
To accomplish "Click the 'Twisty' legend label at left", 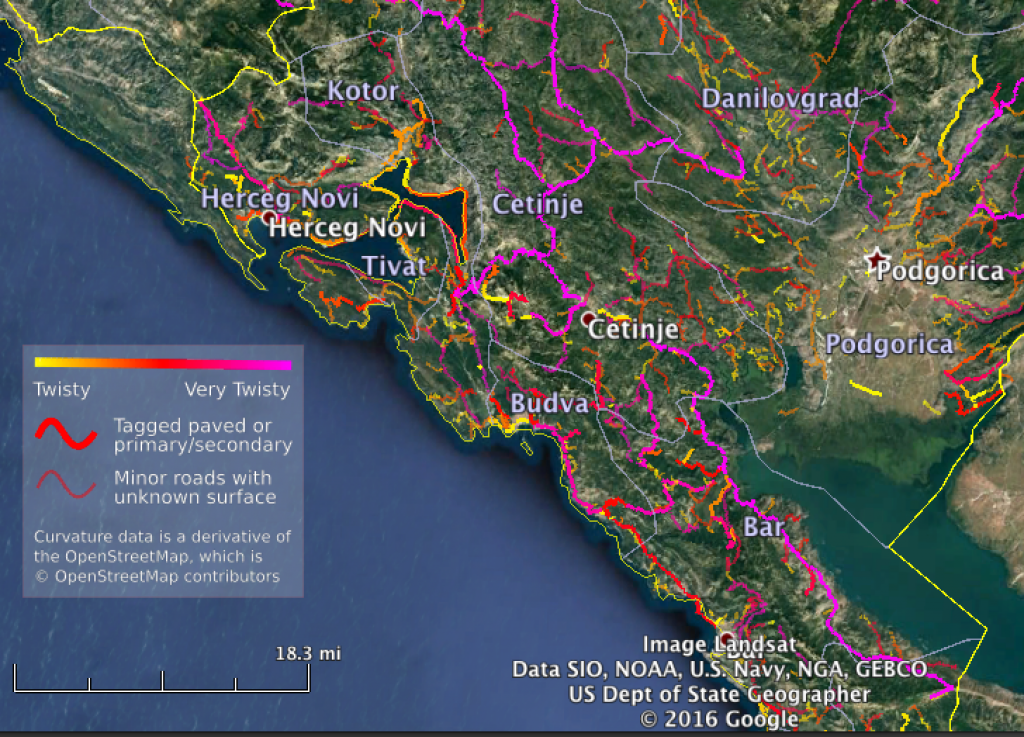I will pyautogui.click(x=62, y=389).
